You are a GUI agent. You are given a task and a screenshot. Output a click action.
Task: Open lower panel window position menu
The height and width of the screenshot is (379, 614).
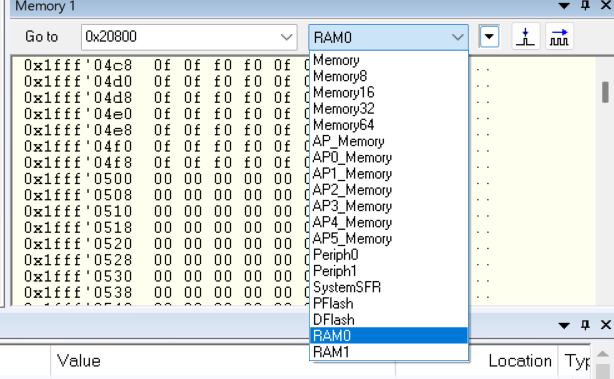click(x=564, y=325)
